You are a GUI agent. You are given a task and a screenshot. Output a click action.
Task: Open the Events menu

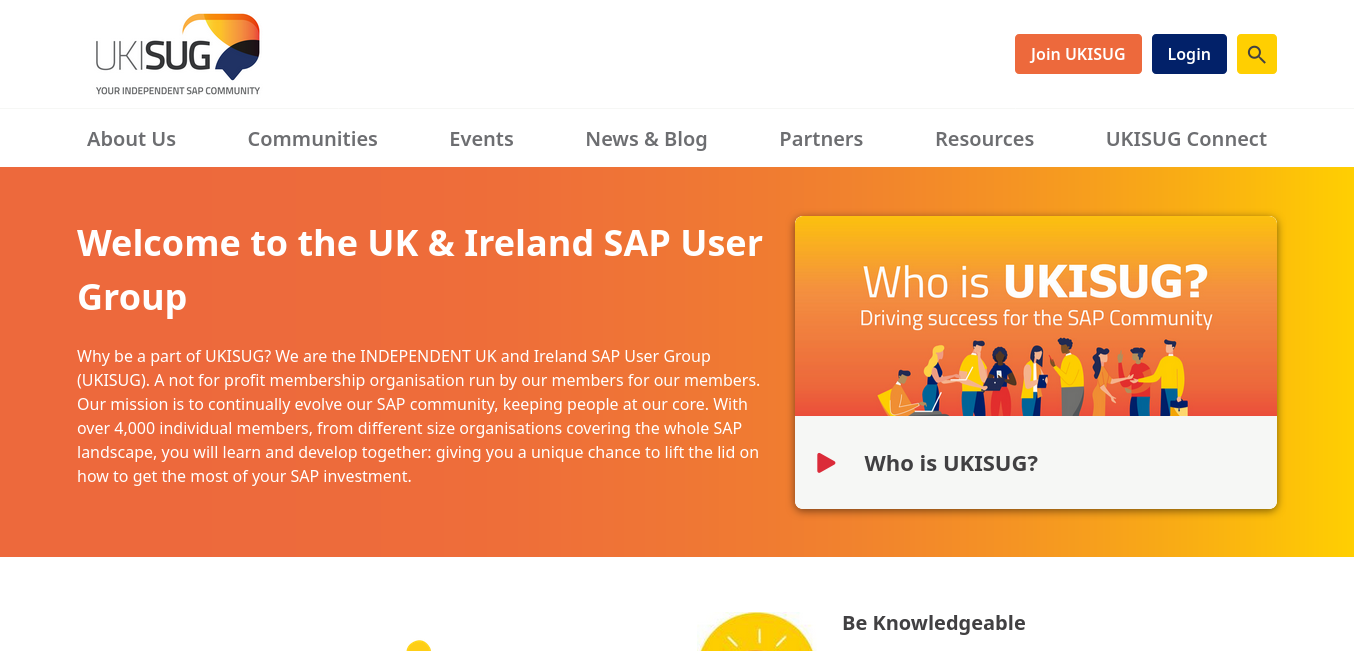click(x=481, y=139)
